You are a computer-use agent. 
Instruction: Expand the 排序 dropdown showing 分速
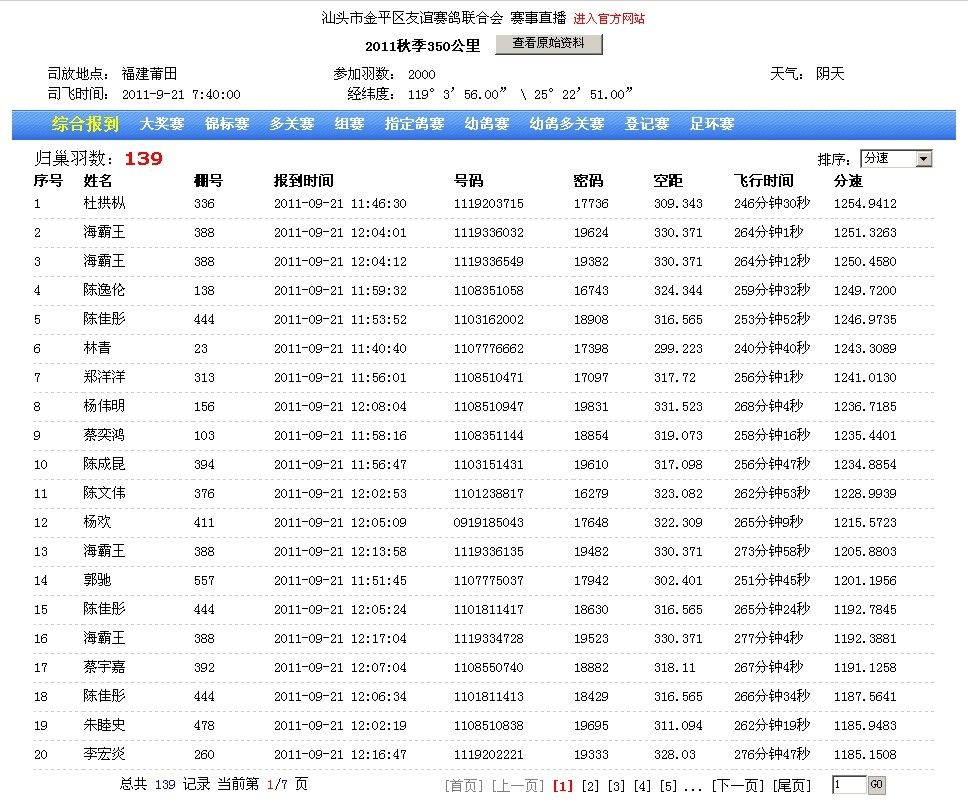896,159
